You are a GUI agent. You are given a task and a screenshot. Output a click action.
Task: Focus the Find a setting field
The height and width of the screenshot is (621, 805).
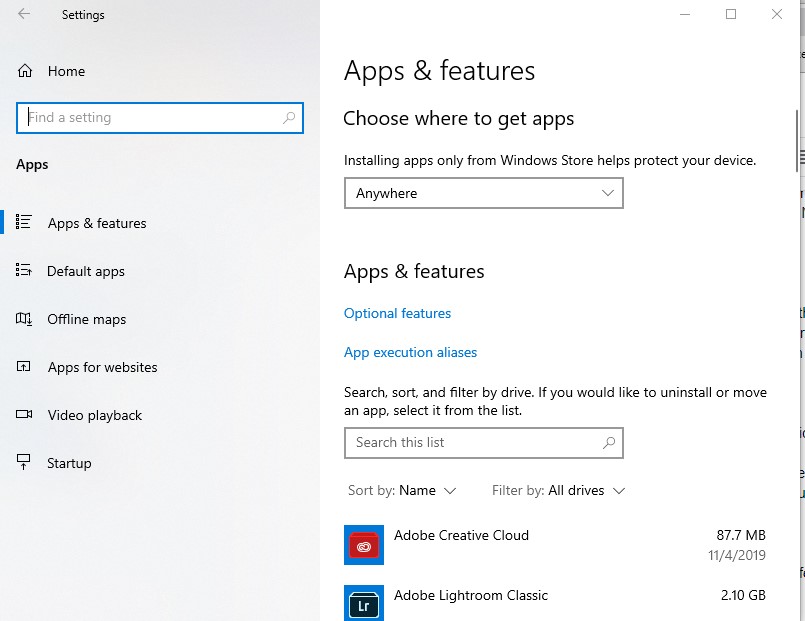coord(160,118)
